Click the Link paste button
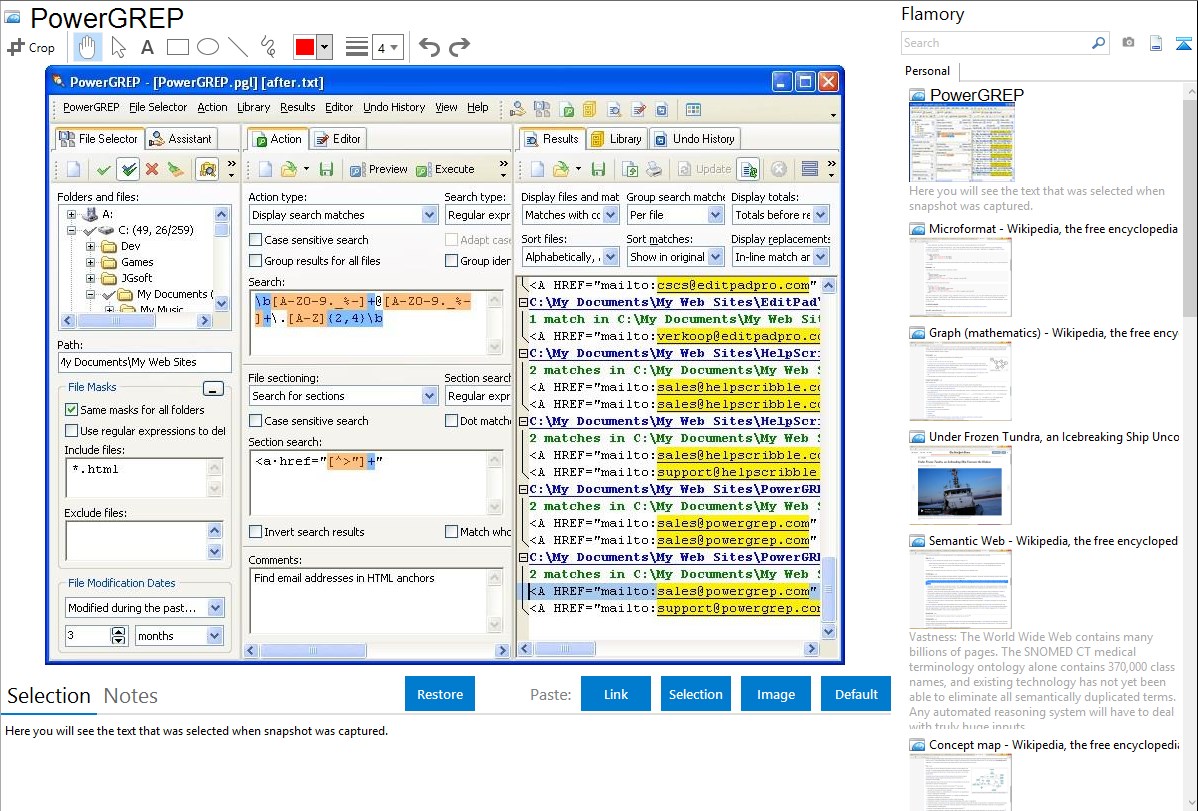This screenshot has height=811, width=1198. 616,694
